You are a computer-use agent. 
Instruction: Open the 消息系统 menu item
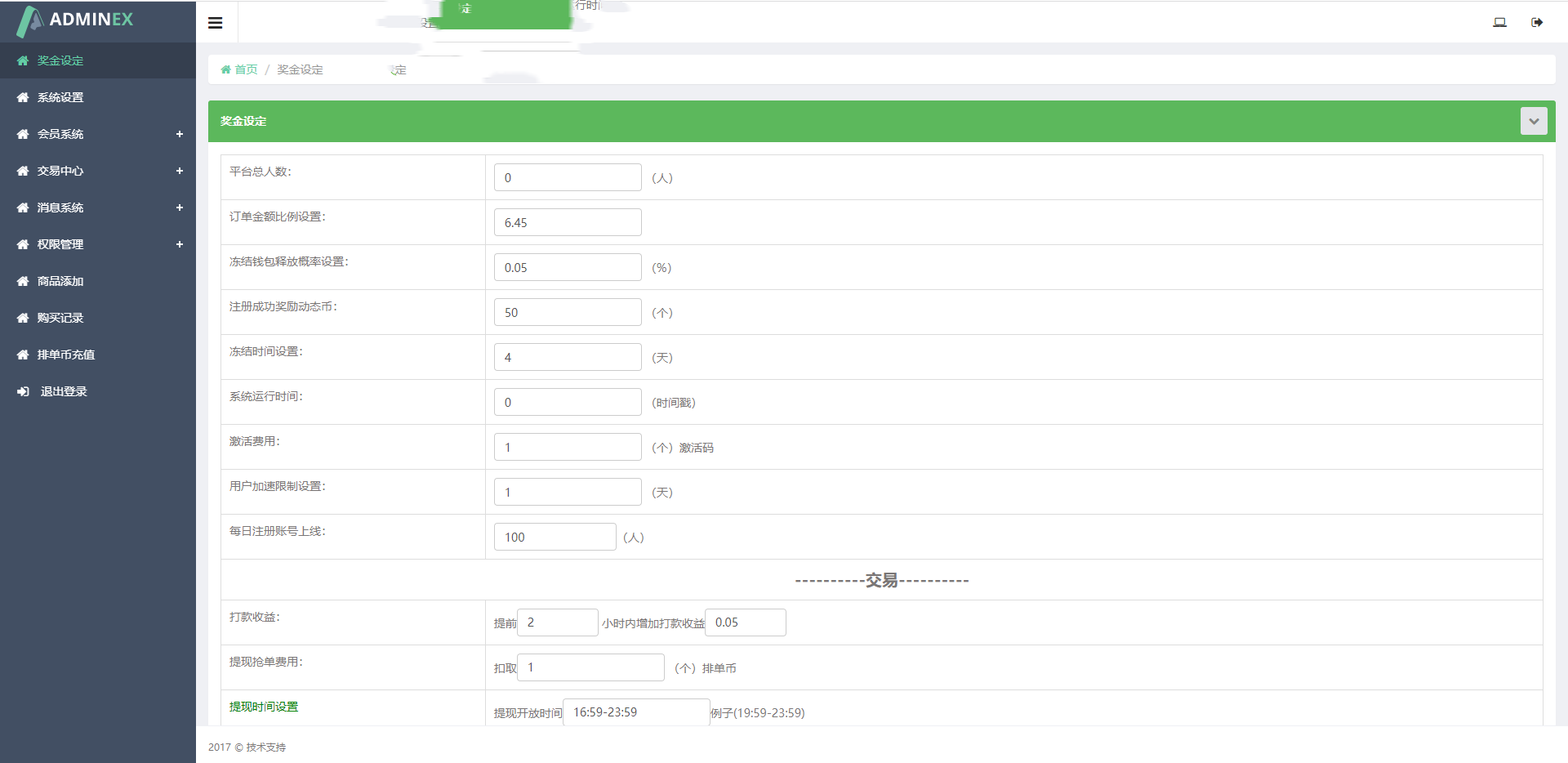60,207
